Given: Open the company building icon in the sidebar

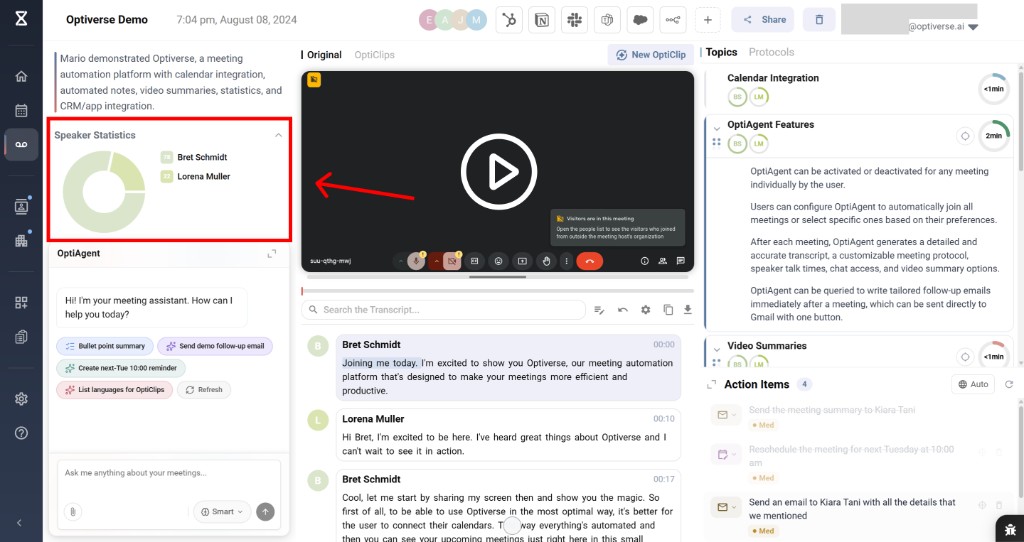Looking at the screenshot, I should (21, 240).
